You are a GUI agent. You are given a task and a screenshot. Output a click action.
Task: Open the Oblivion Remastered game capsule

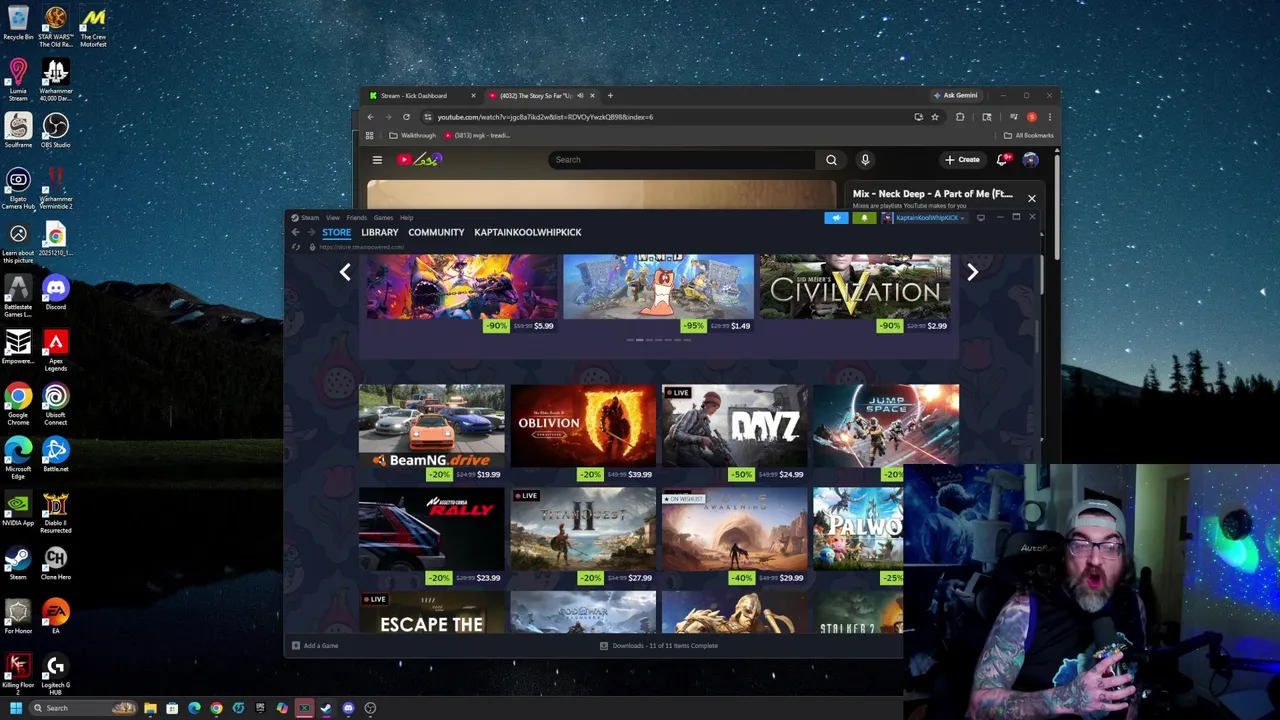[582, 432]
